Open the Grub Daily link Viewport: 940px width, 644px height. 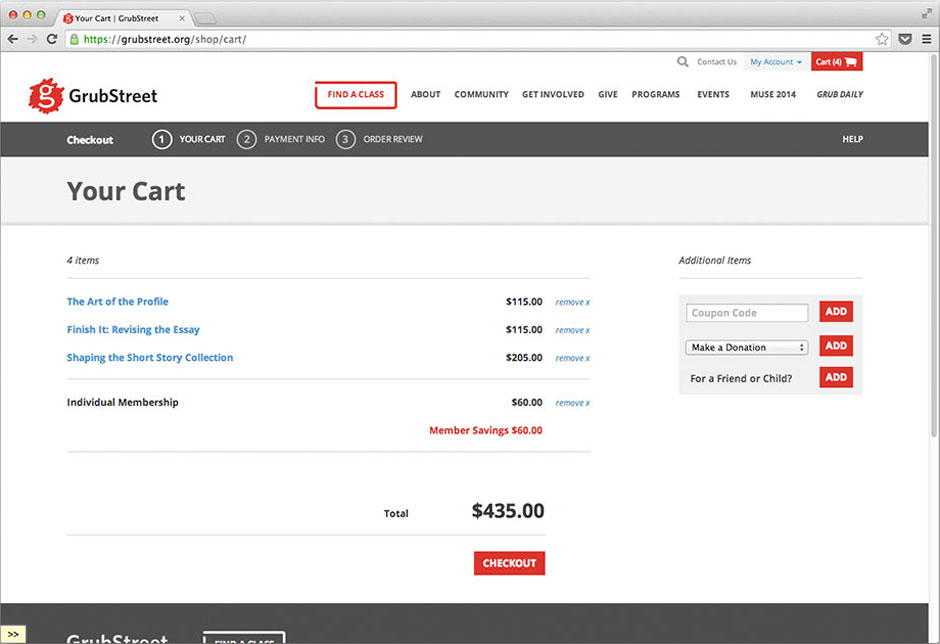pyautogui.click(x=839, y=95)
